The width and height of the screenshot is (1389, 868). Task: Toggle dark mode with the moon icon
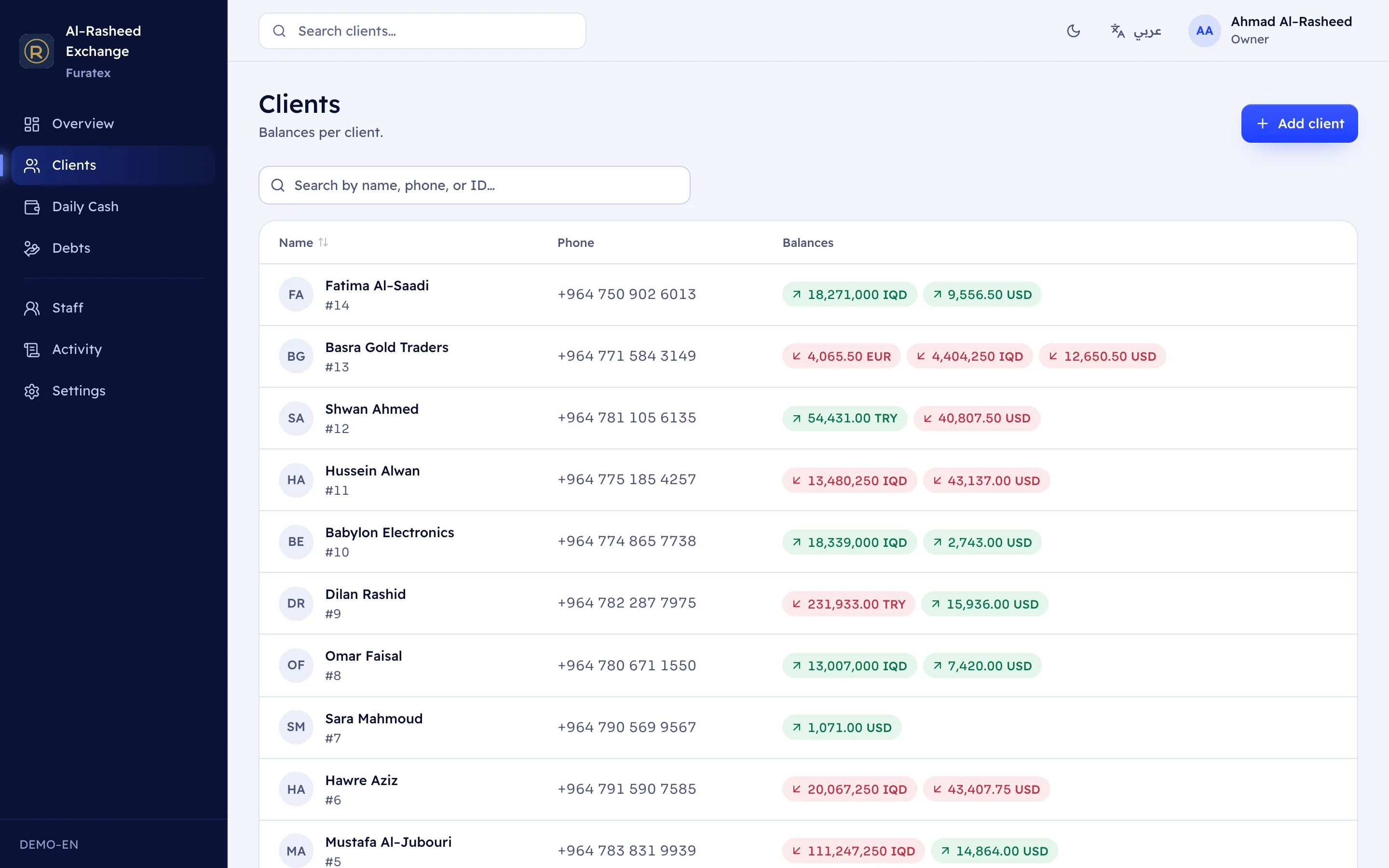(x=1073, y=31)
